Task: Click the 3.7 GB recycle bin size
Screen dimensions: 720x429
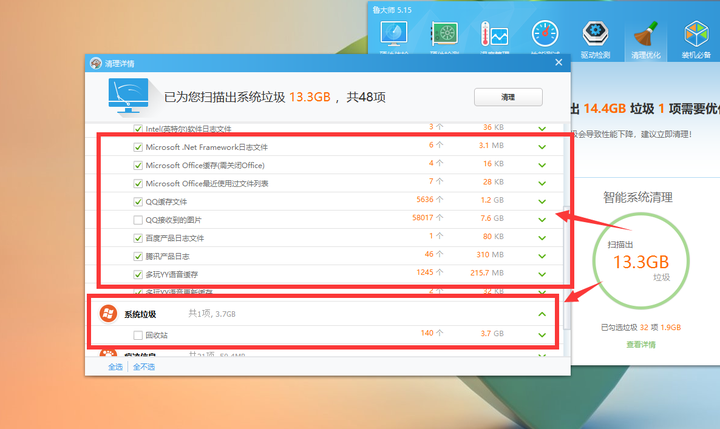Action: click(492, 333)
